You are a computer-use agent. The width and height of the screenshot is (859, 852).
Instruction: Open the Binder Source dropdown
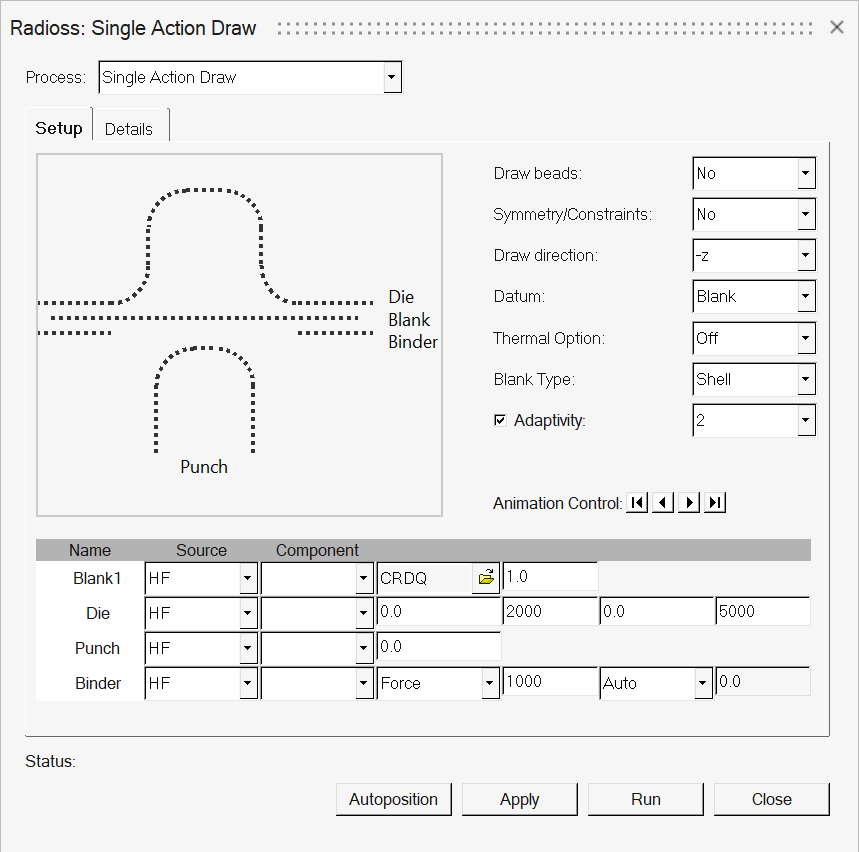(248, 683)
